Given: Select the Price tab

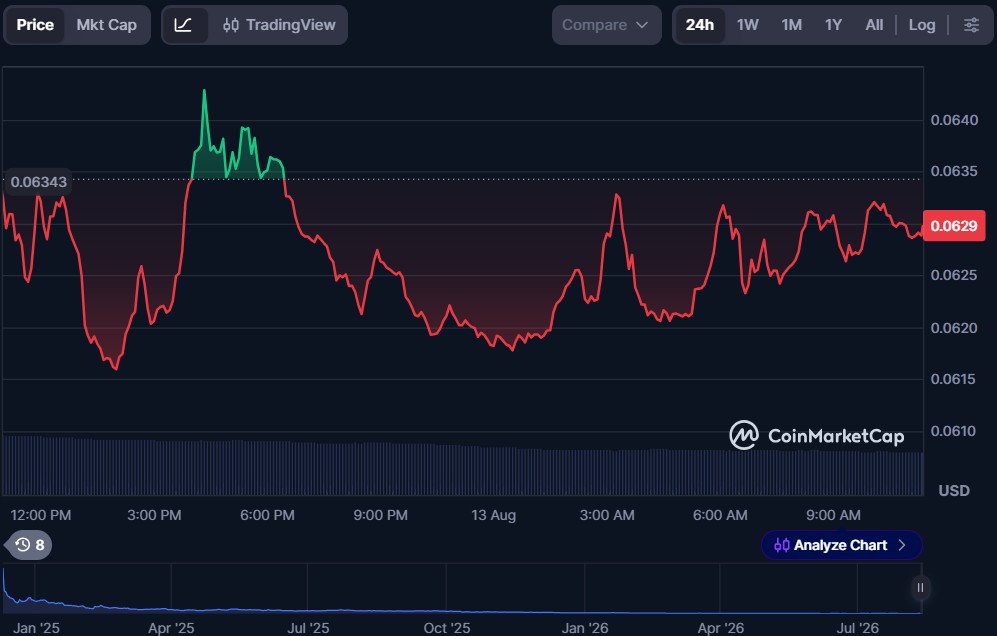Looking at the screenshot, I should pos(35,25).
